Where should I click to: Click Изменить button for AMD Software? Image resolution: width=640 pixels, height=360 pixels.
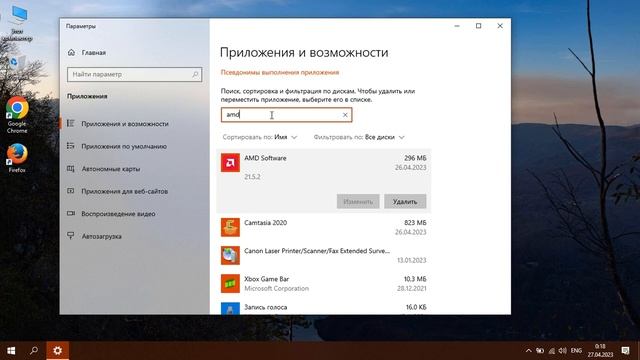tap(358, 201)
